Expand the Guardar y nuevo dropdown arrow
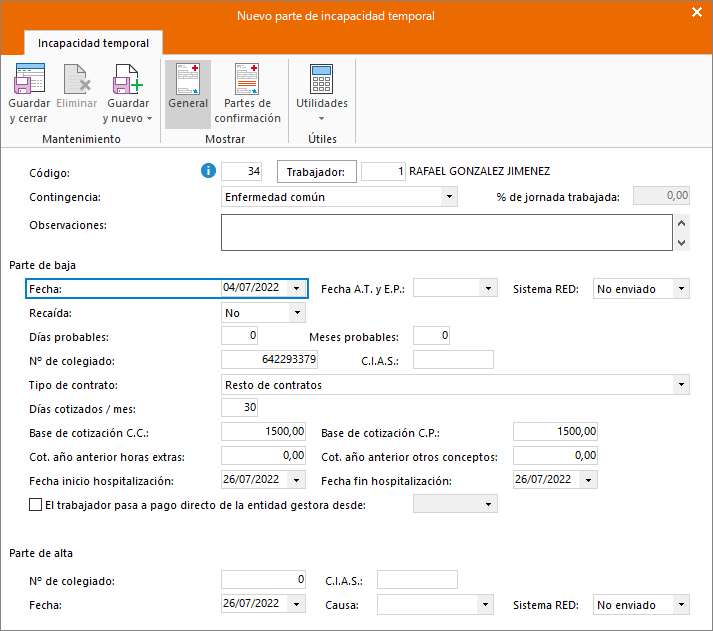The height and width of the screenshot is (631, 713). (x=149, y=118)
